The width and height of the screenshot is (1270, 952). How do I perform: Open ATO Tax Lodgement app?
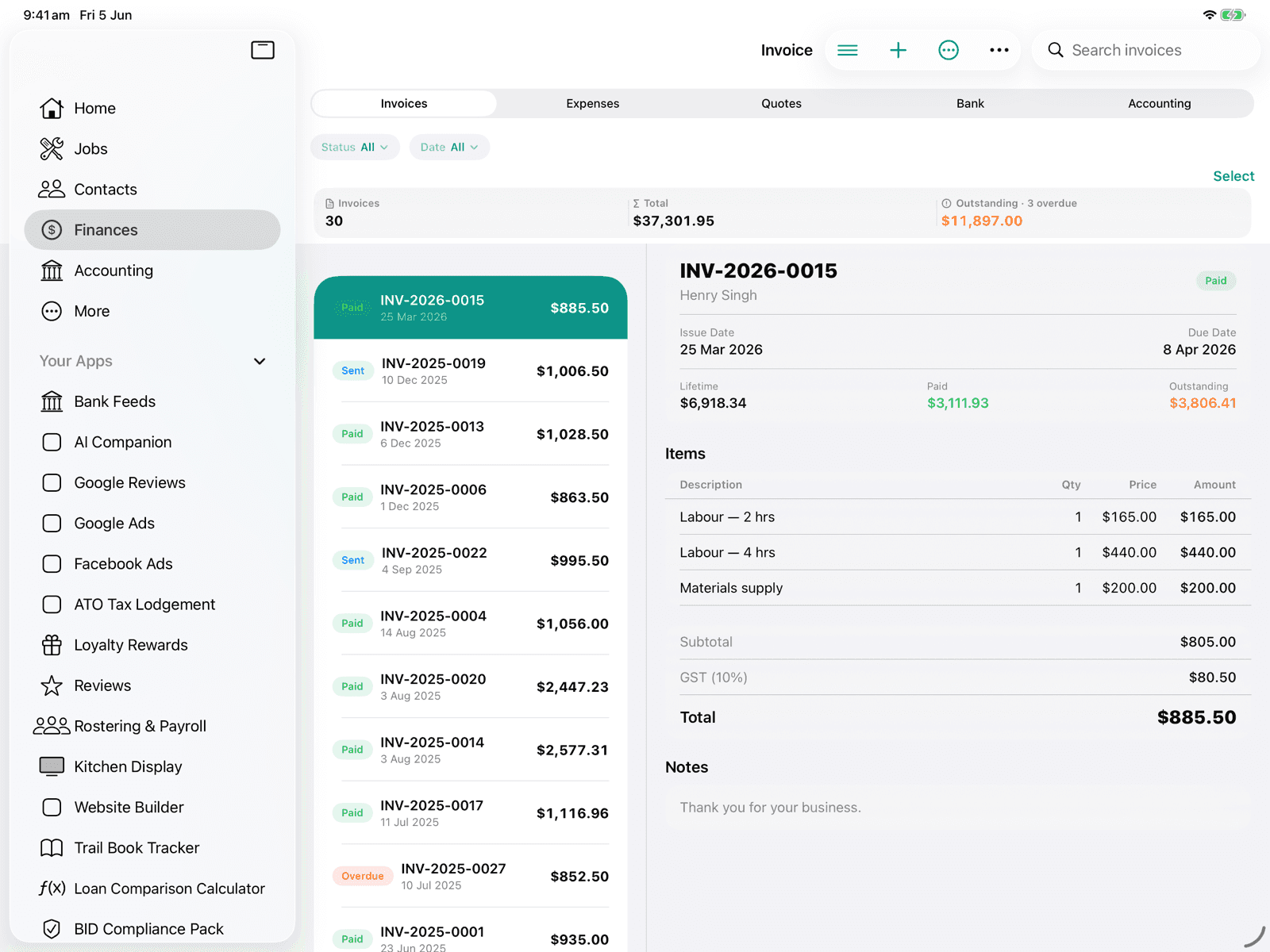coord(152,605)
